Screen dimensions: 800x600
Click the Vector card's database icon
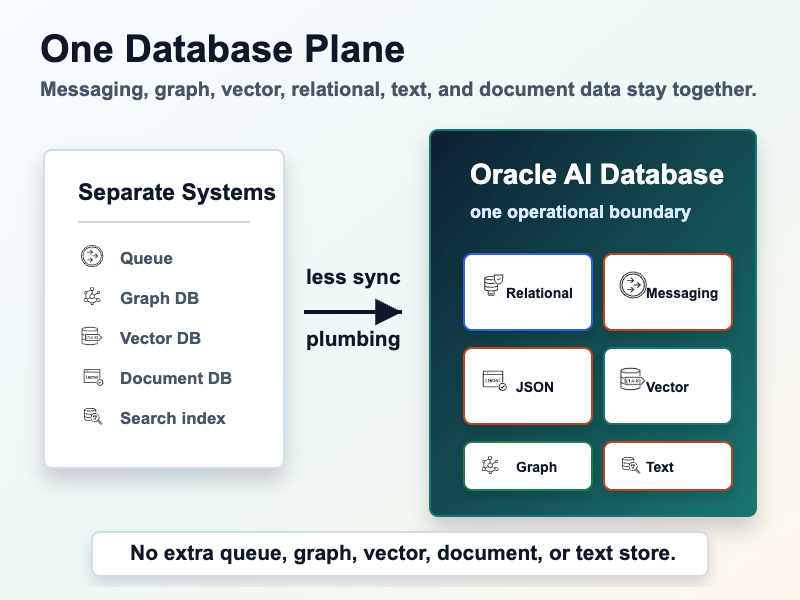632,379
